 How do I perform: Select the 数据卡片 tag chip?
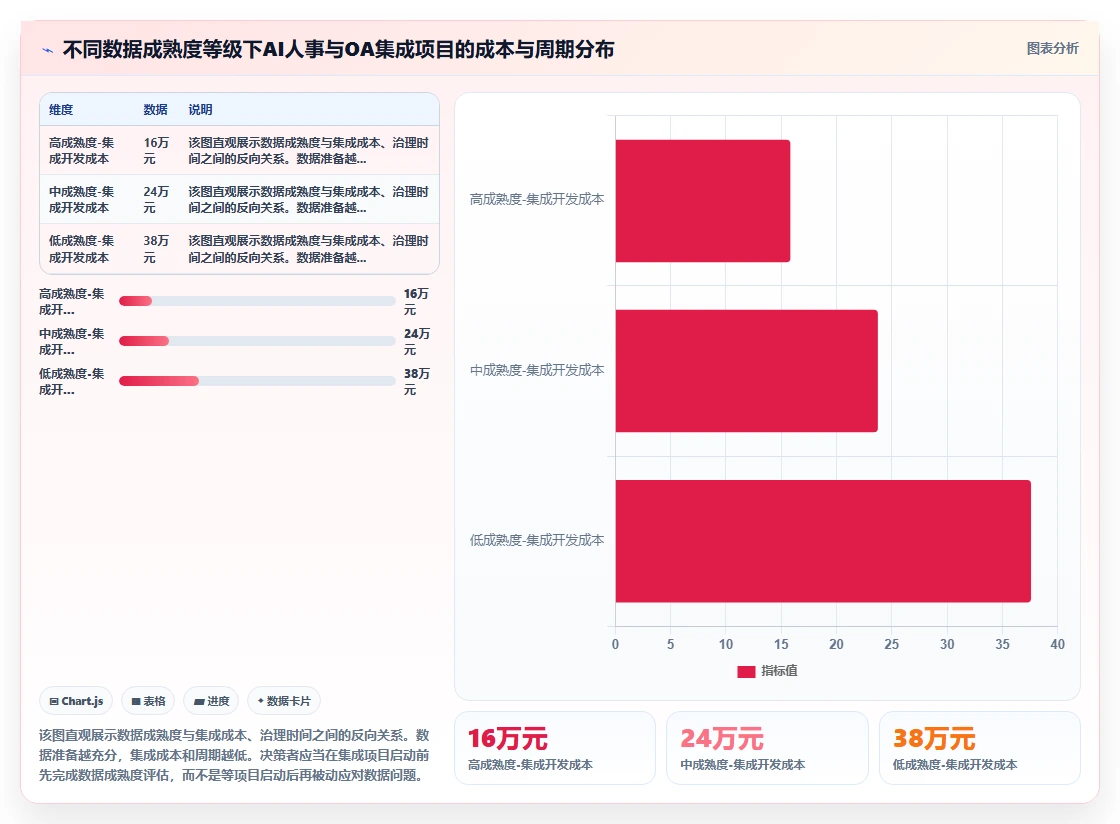coord(284,701)
